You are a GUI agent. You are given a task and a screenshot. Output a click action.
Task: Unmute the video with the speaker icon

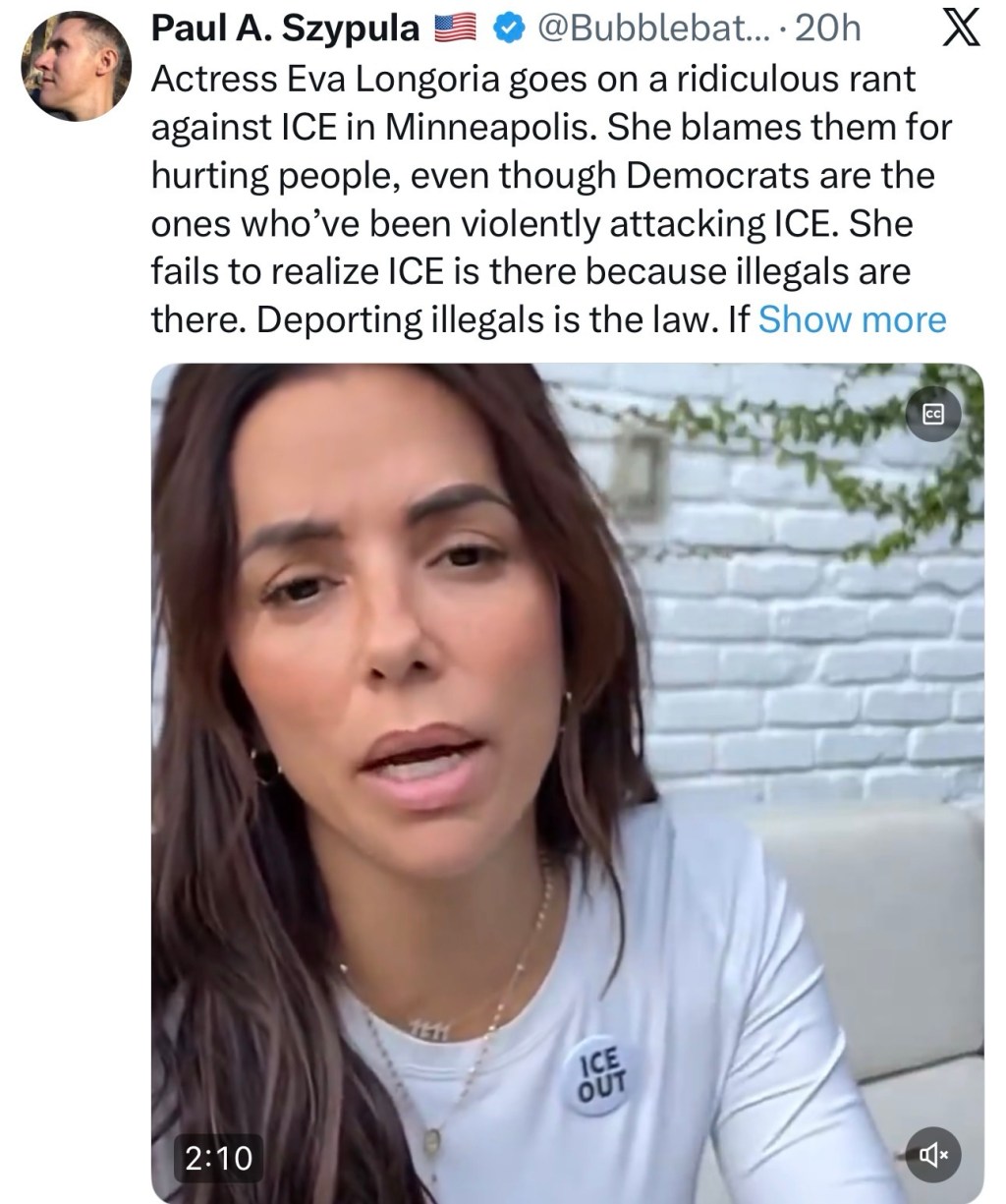click(x=932, y=1156)
